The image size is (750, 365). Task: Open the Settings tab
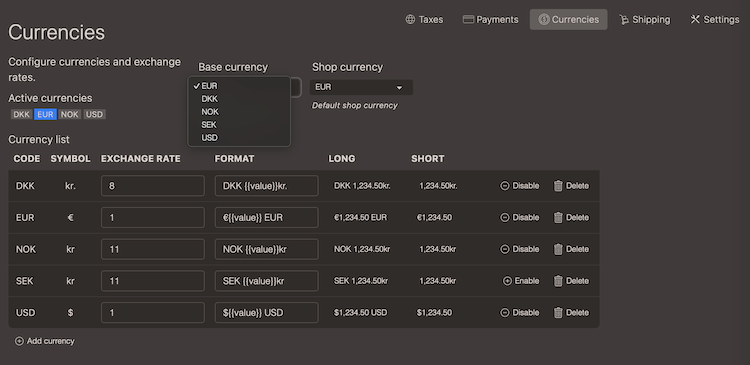click(715, 20)
